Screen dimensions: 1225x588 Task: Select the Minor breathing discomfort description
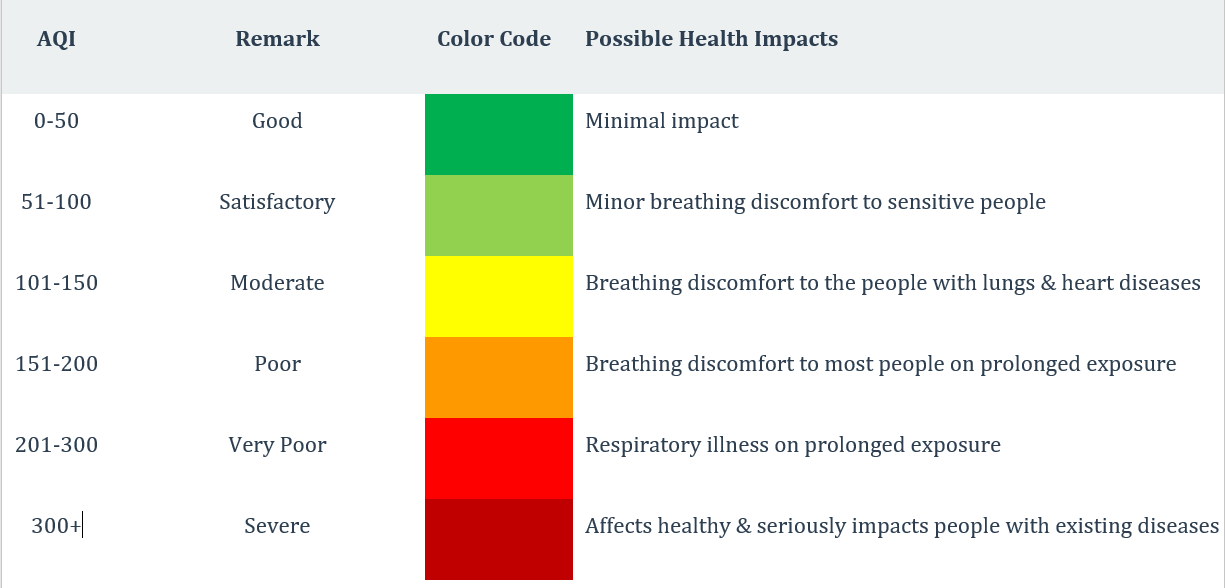click(815, 202)
